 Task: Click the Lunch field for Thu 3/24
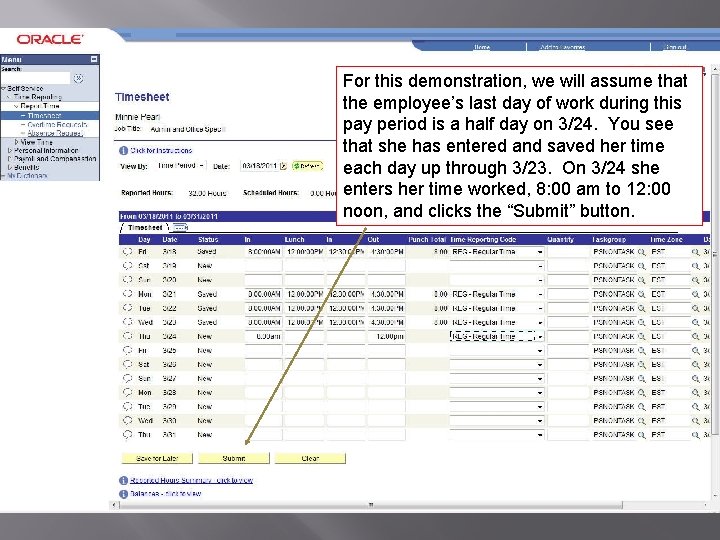pyautogui.click(x=304, y=336)
